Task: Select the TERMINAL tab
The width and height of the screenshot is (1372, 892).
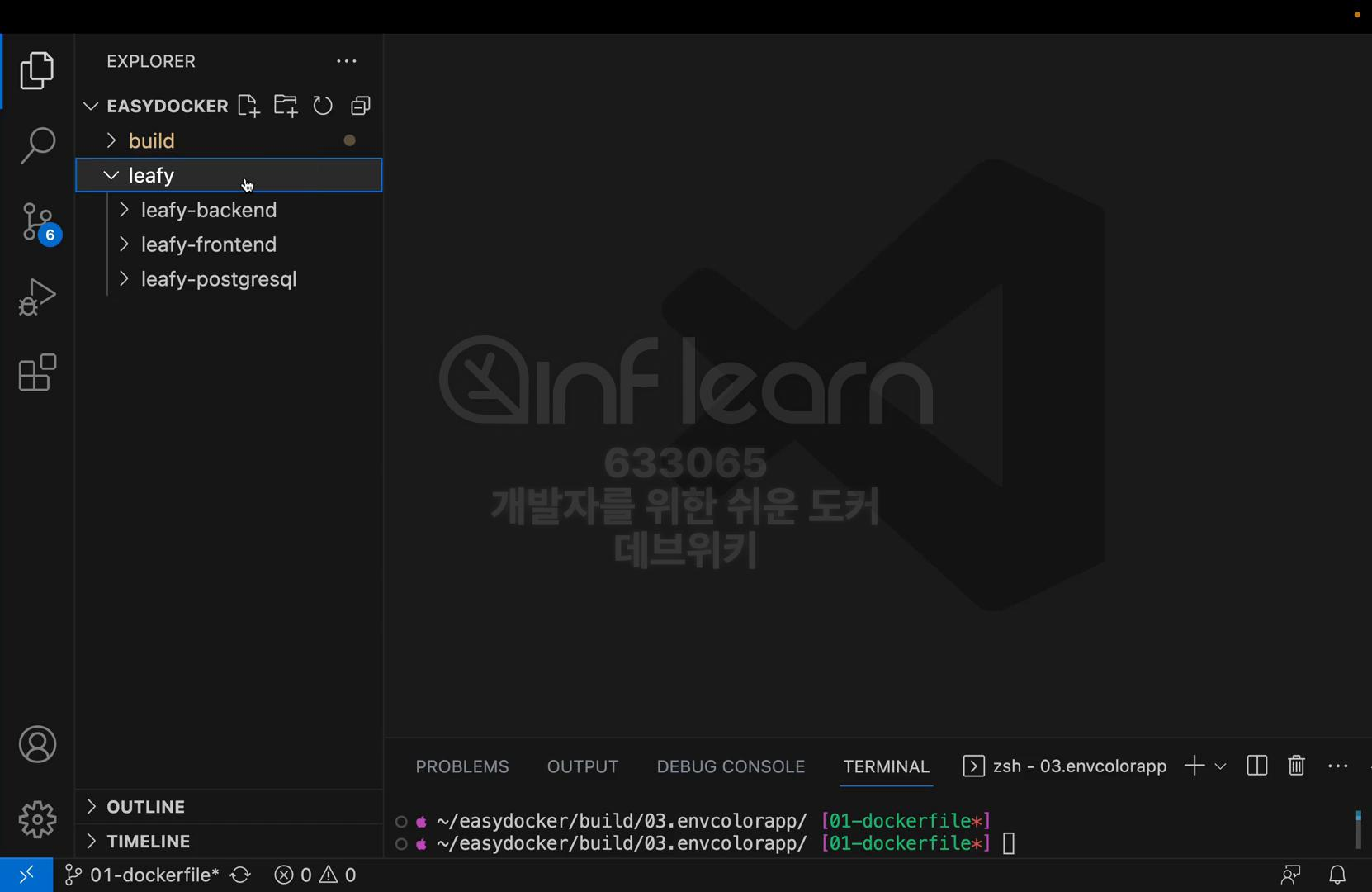Action: pyautogui.click(x=887, y=766)
